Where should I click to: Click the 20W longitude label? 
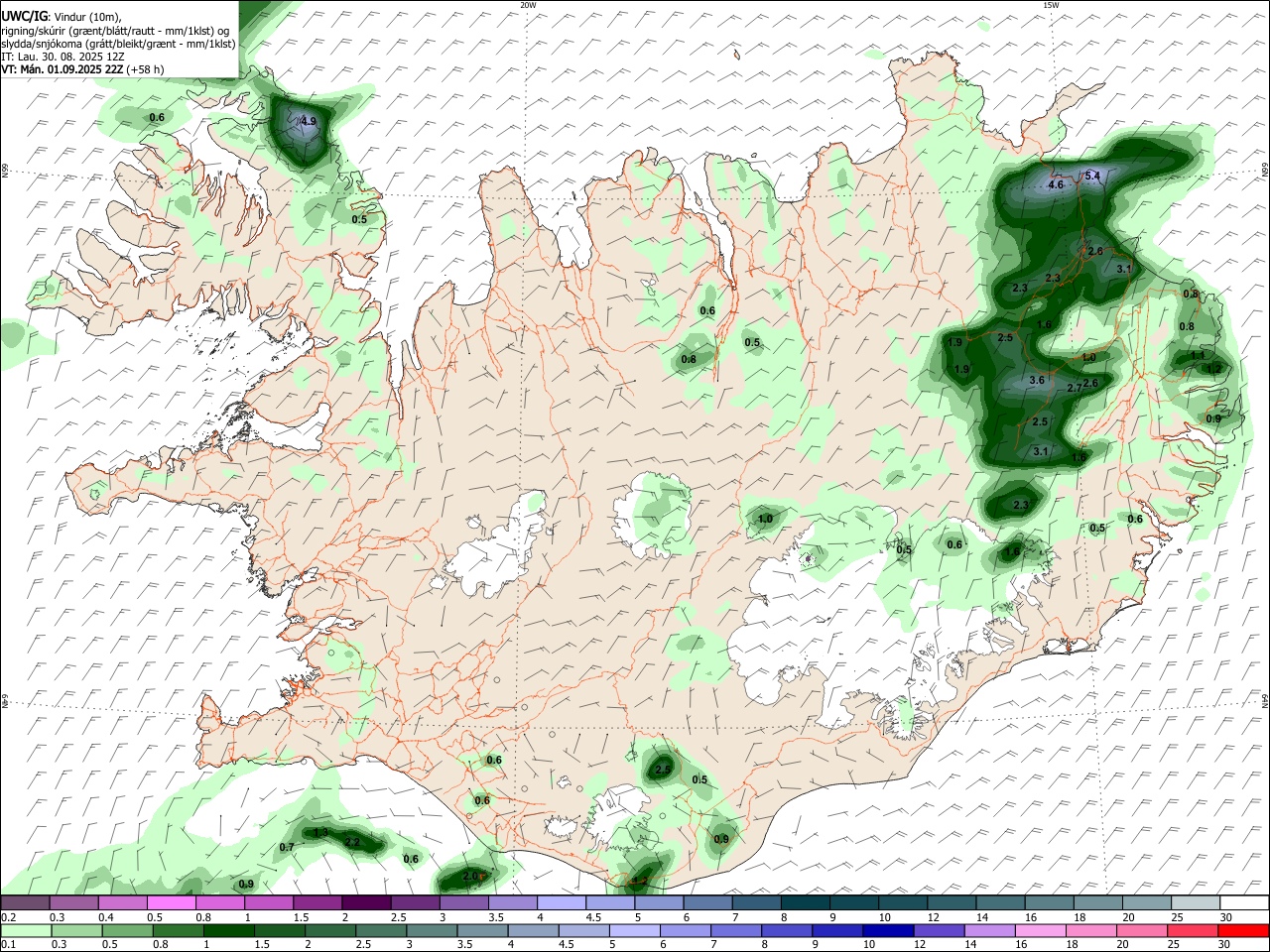[528, 5]
